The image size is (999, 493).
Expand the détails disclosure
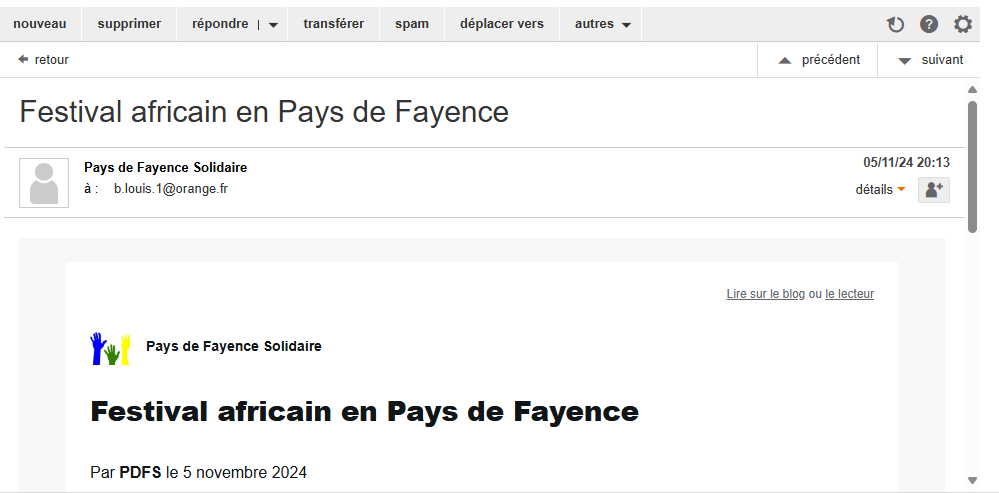(880, 189)
